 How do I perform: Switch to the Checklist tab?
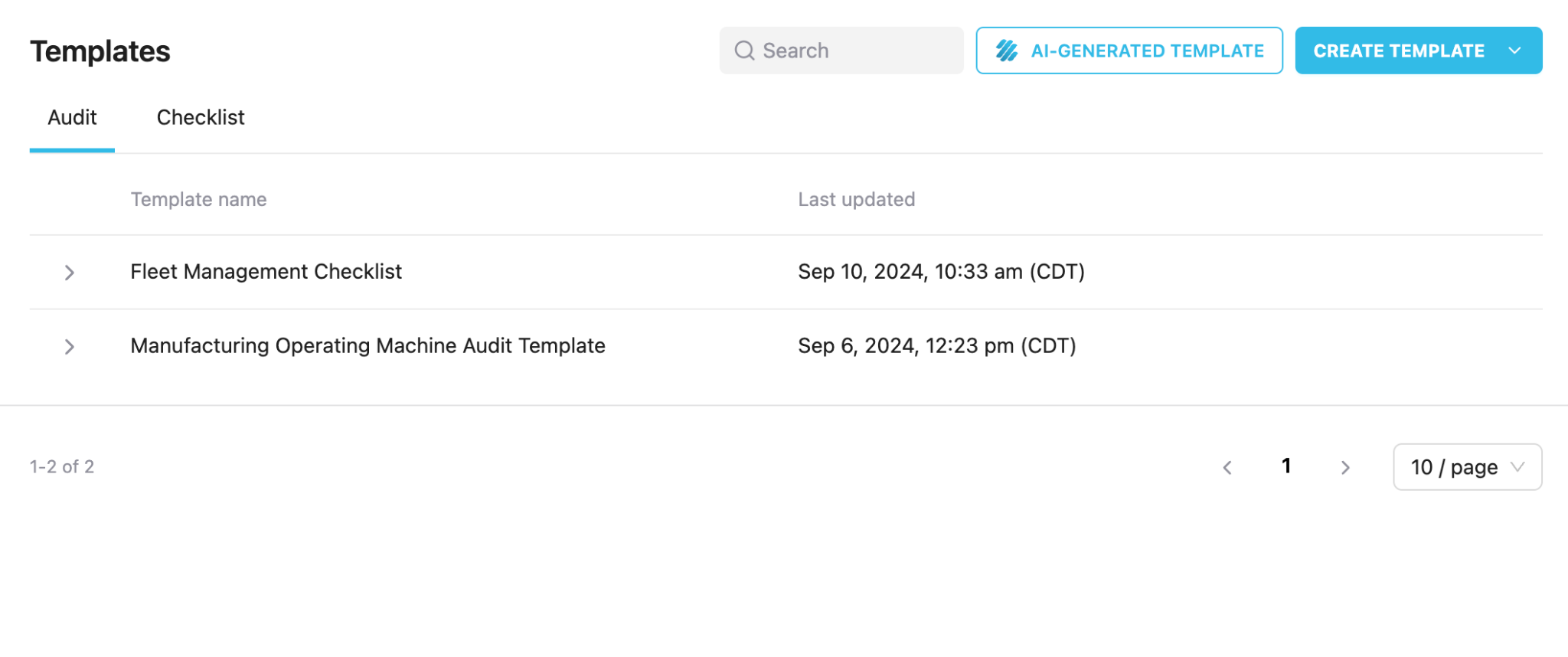pos(201,117)
